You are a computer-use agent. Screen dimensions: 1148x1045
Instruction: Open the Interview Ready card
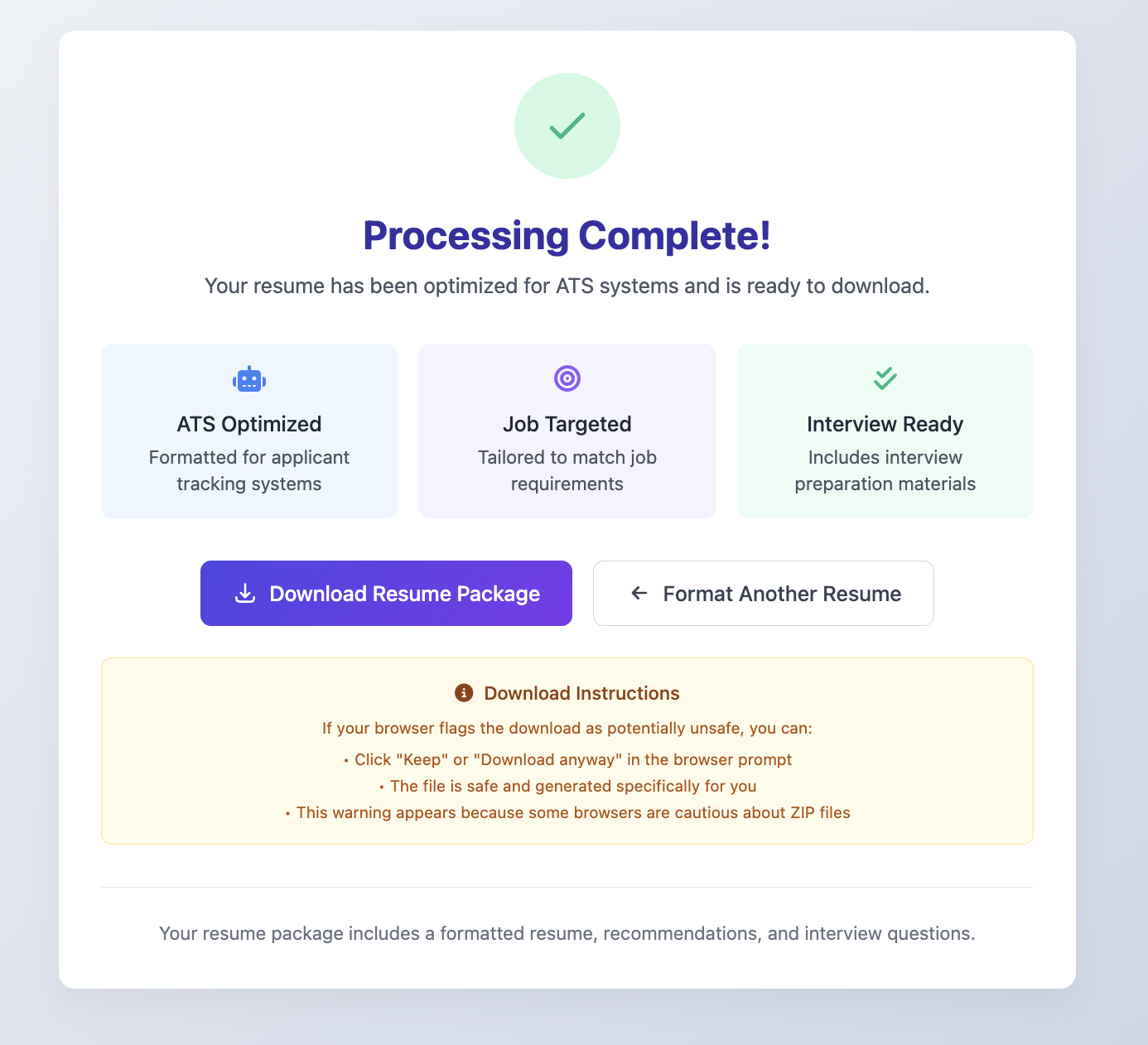(885, 431)
